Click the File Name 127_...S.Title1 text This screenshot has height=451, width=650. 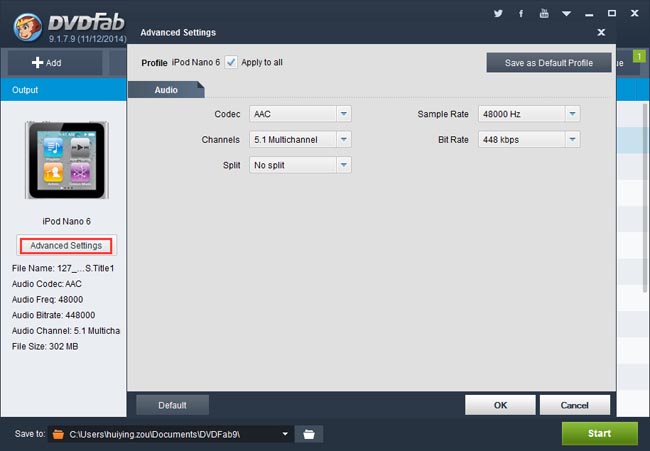click(63, 268)
